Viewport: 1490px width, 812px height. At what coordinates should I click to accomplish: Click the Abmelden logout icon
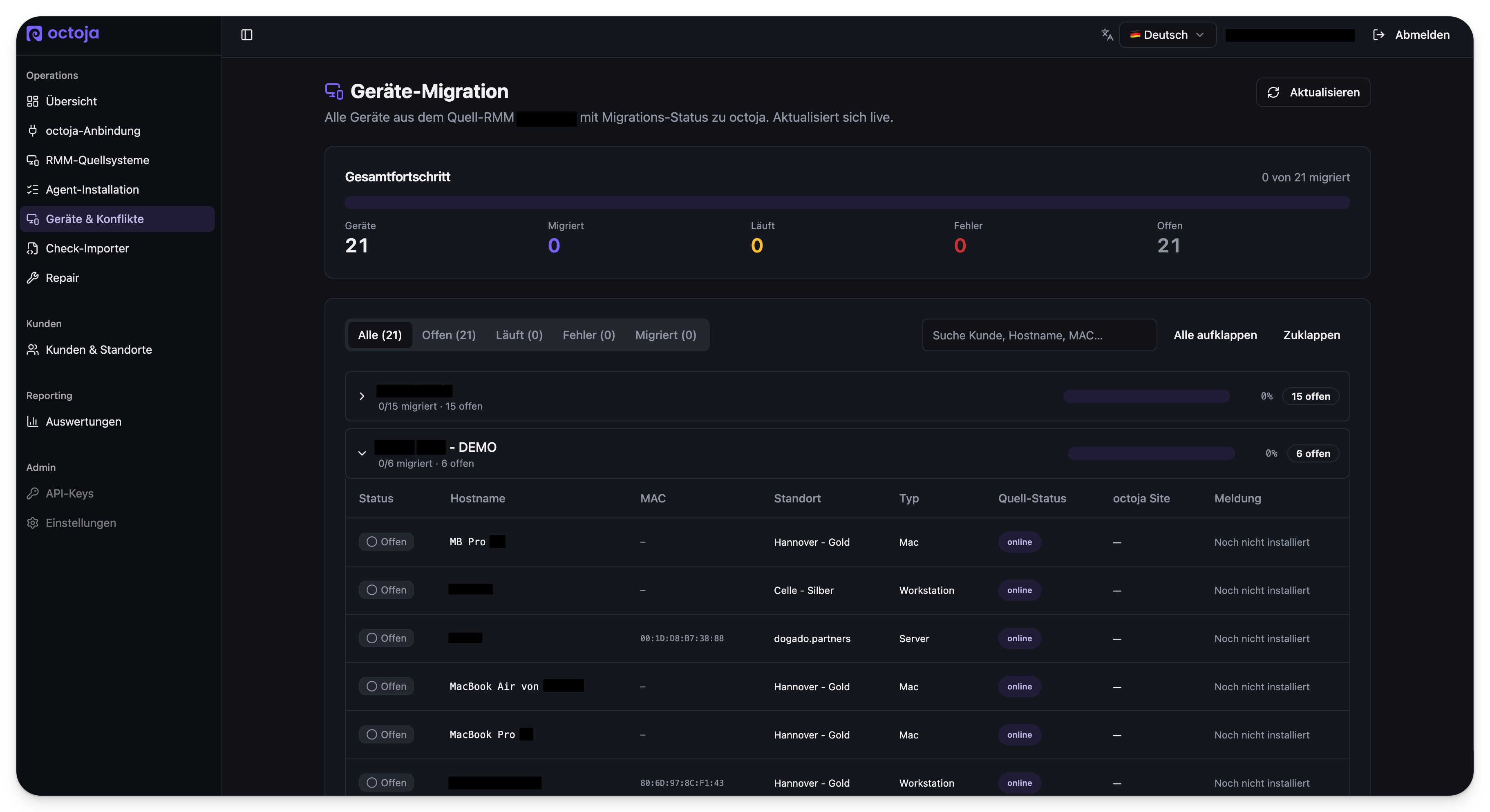1379,35
